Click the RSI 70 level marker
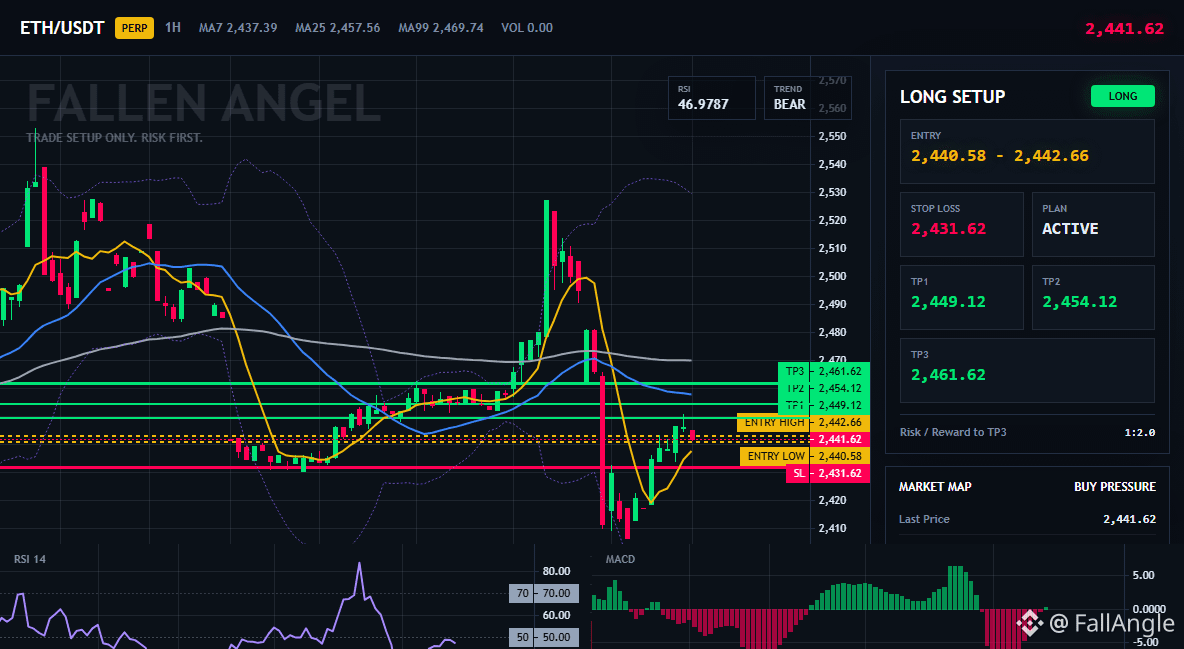Screen dimensions: 1184x649 point(544,594)
